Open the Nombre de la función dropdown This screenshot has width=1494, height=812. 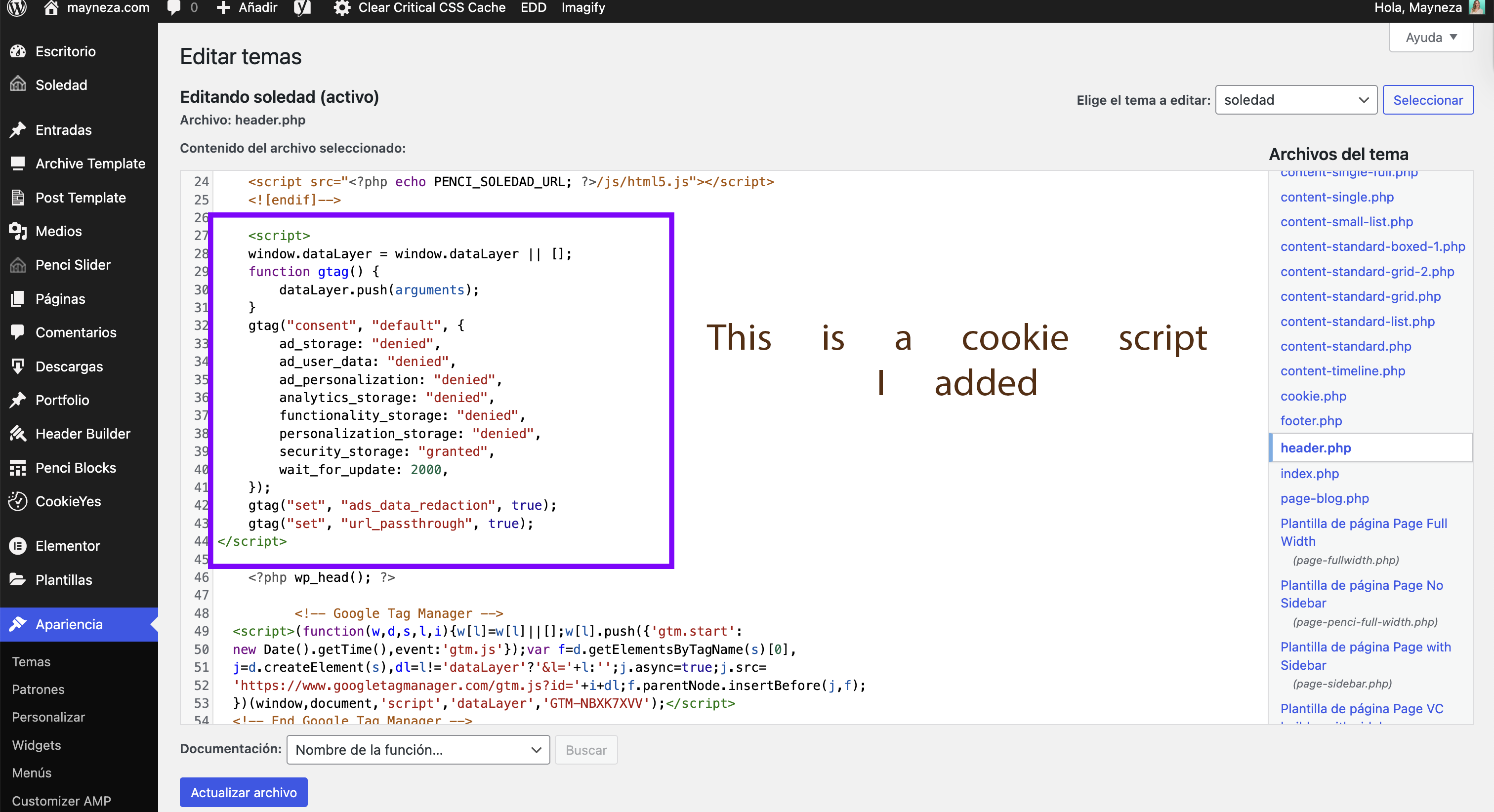coord(417,750)
